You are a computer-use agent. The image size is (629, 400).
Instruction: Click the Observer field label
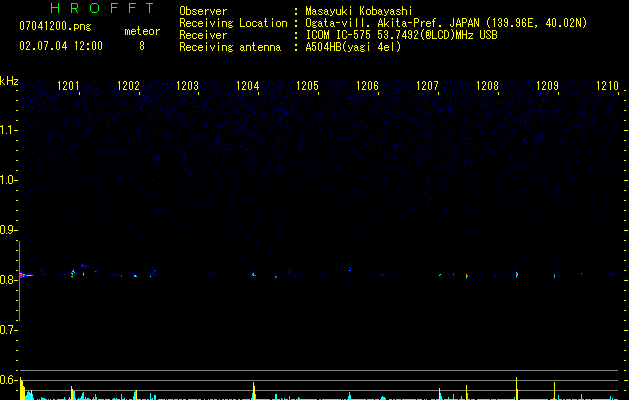203,11
